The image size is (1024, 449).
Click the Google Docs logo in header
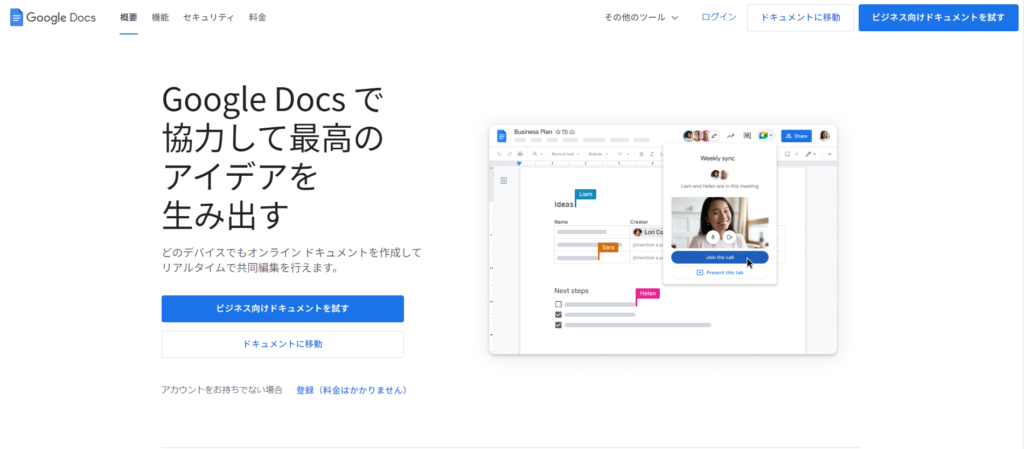point(53,18)
